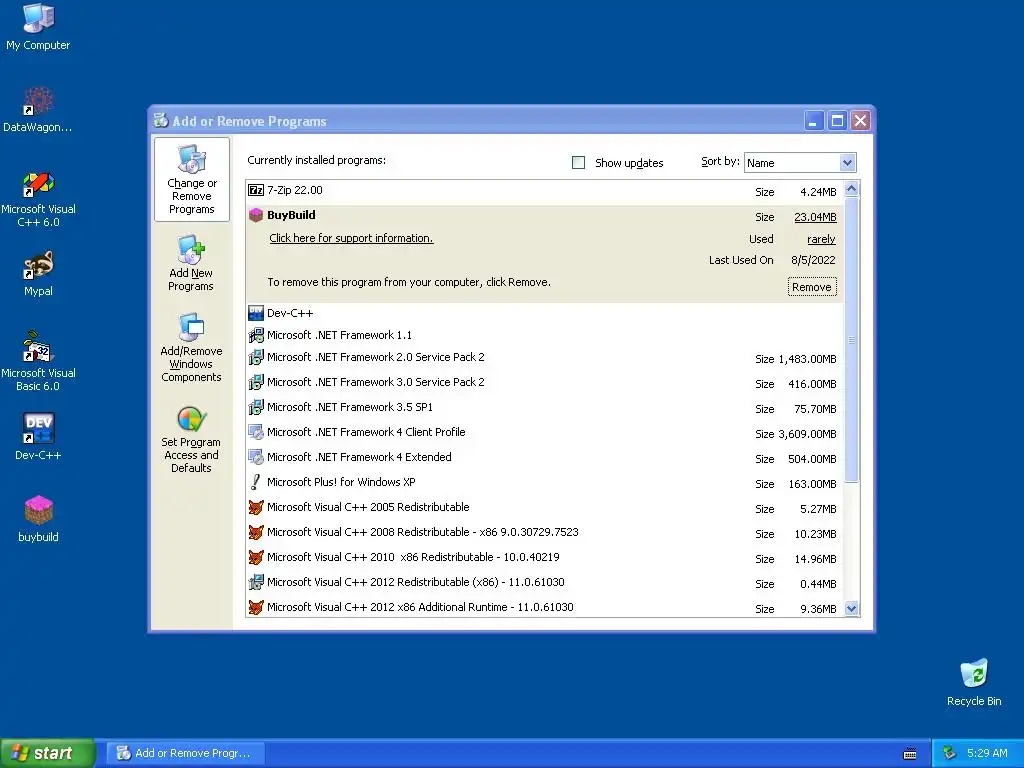
Task: Select Microsoft .NET Framework 4 Extended row
Action: click(x=545, y=458)
